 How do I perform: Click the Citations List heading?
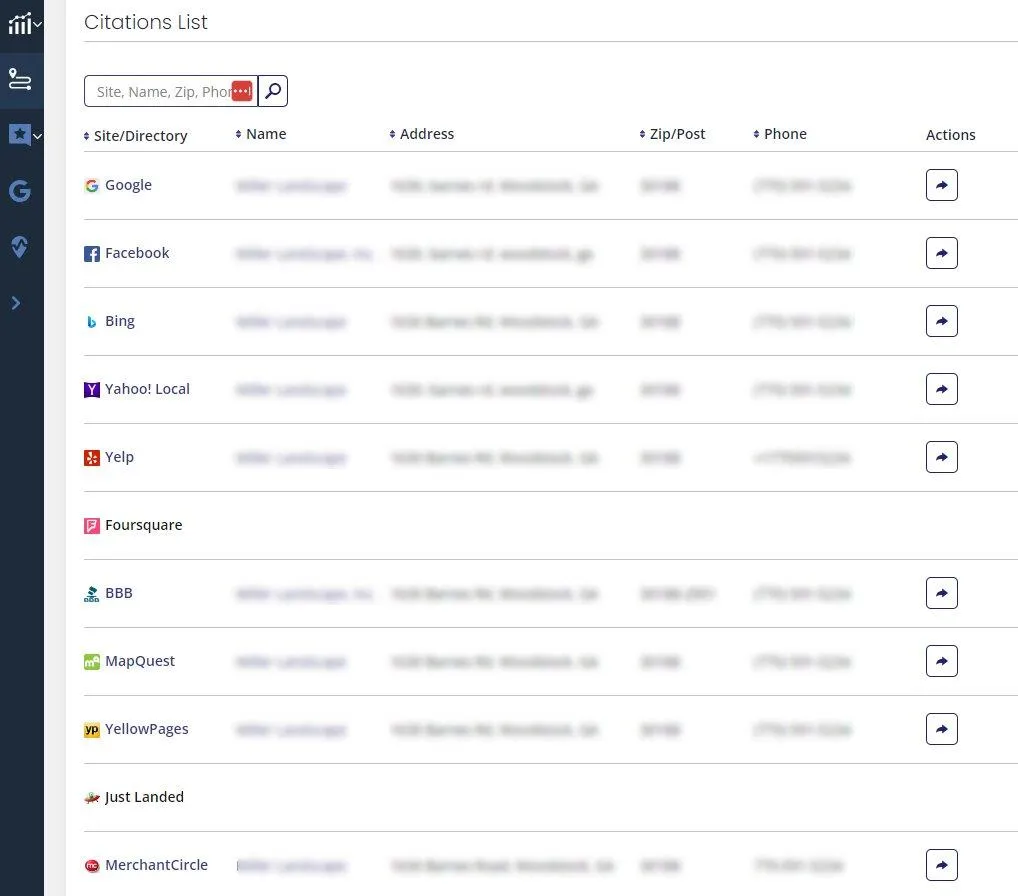tap(146, 22)
